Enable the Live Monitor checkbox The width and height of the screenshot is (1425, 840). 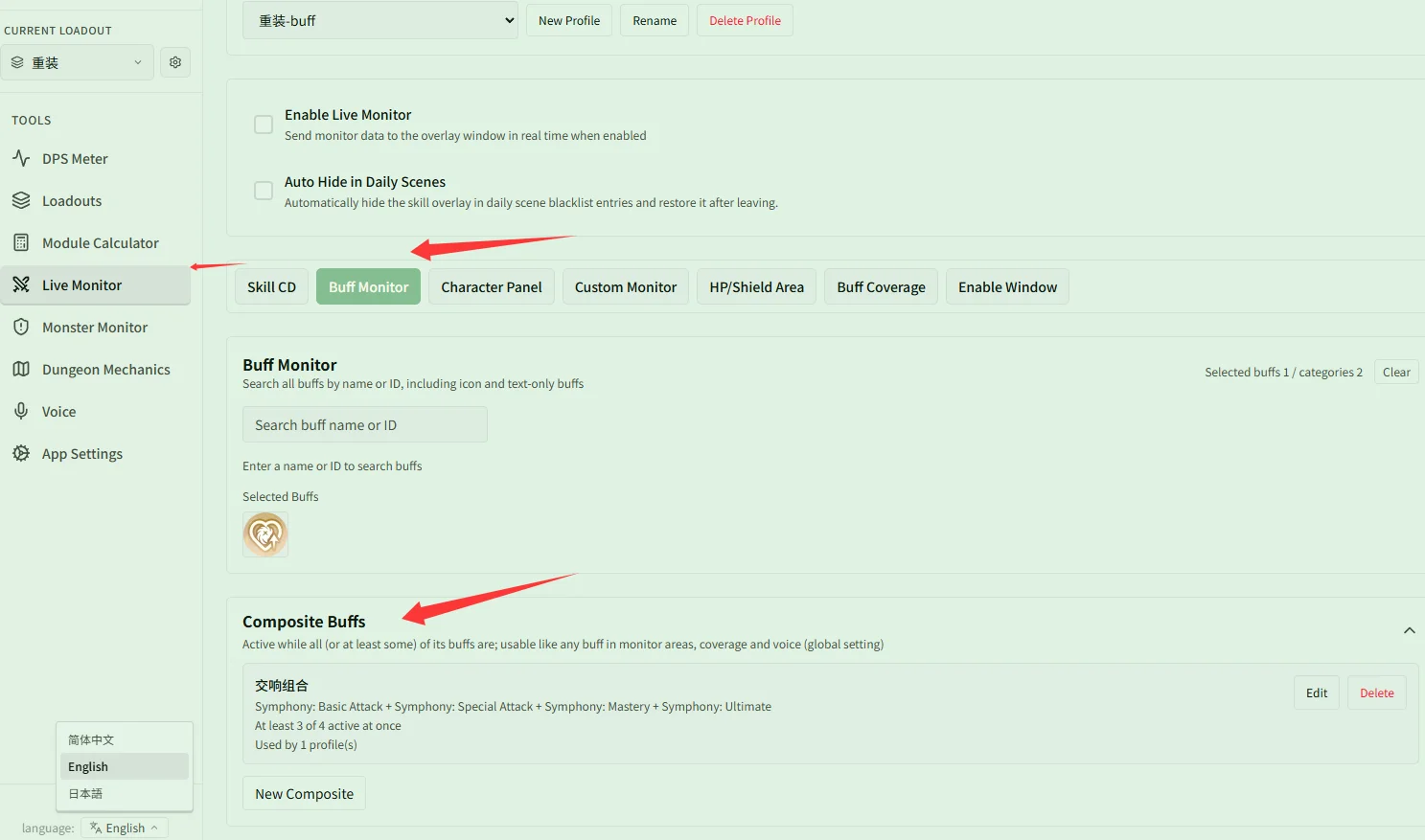coord(264,125)
